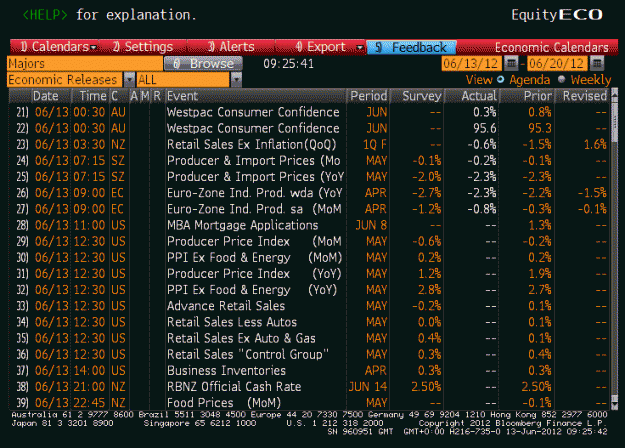Select PPI Ex Food & Energy (YoY) row
This screenshot has height=448, width=625.
309,290
